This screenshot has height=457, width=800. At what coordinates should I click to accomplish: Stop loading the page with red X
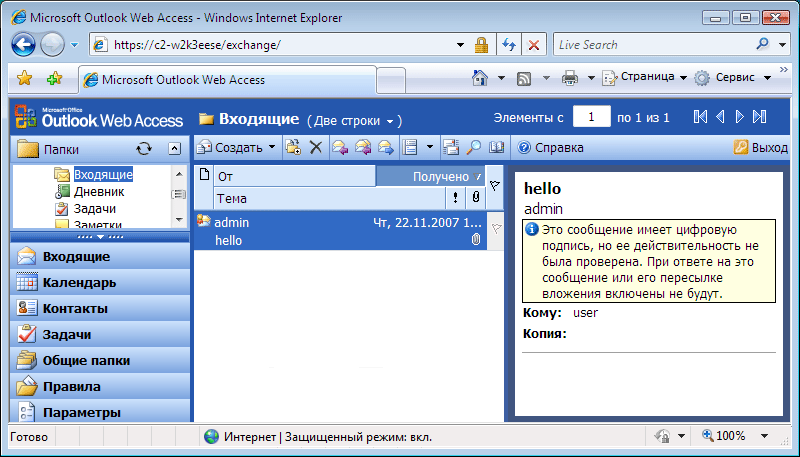(534, 45)
